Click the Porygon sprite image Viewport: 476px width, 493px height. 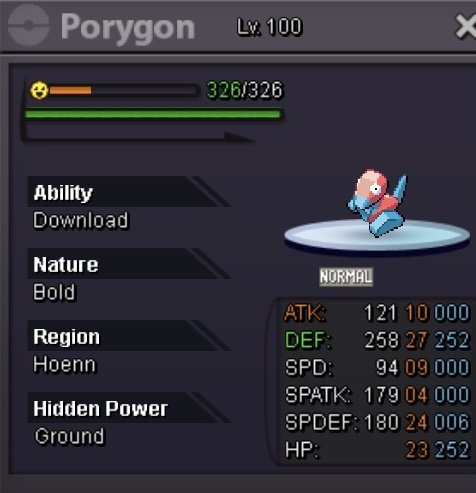pyautogui.click(x=378, y=203)
